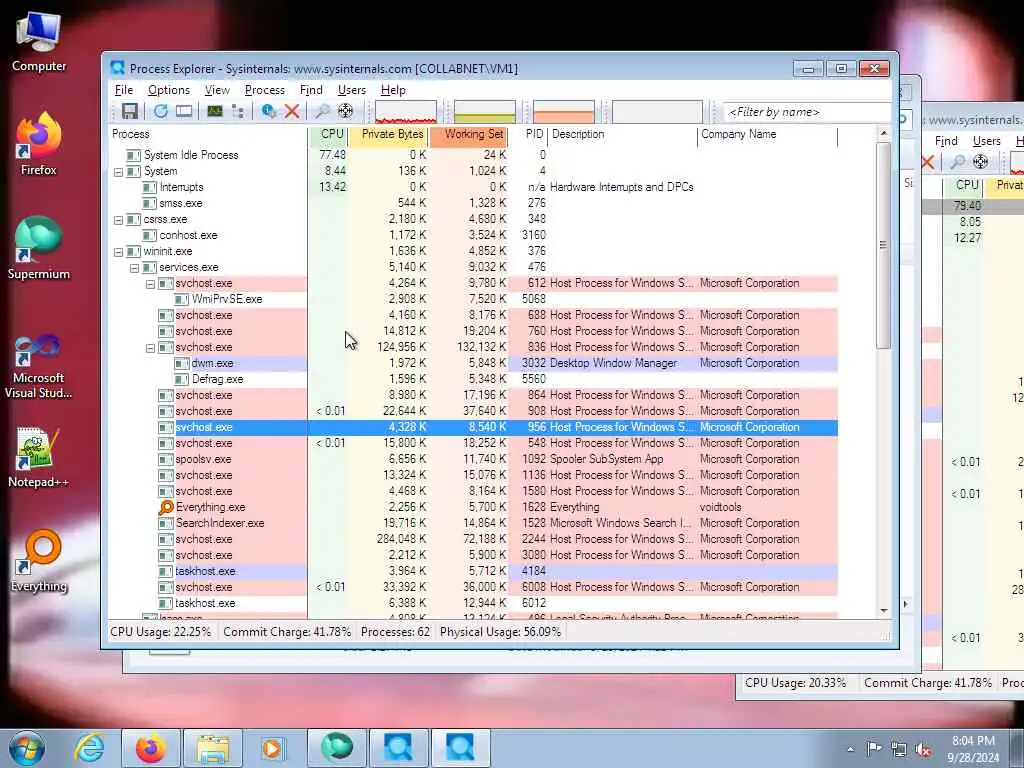
Task: Open the Windows Start menu
Action: coord(27,748)
